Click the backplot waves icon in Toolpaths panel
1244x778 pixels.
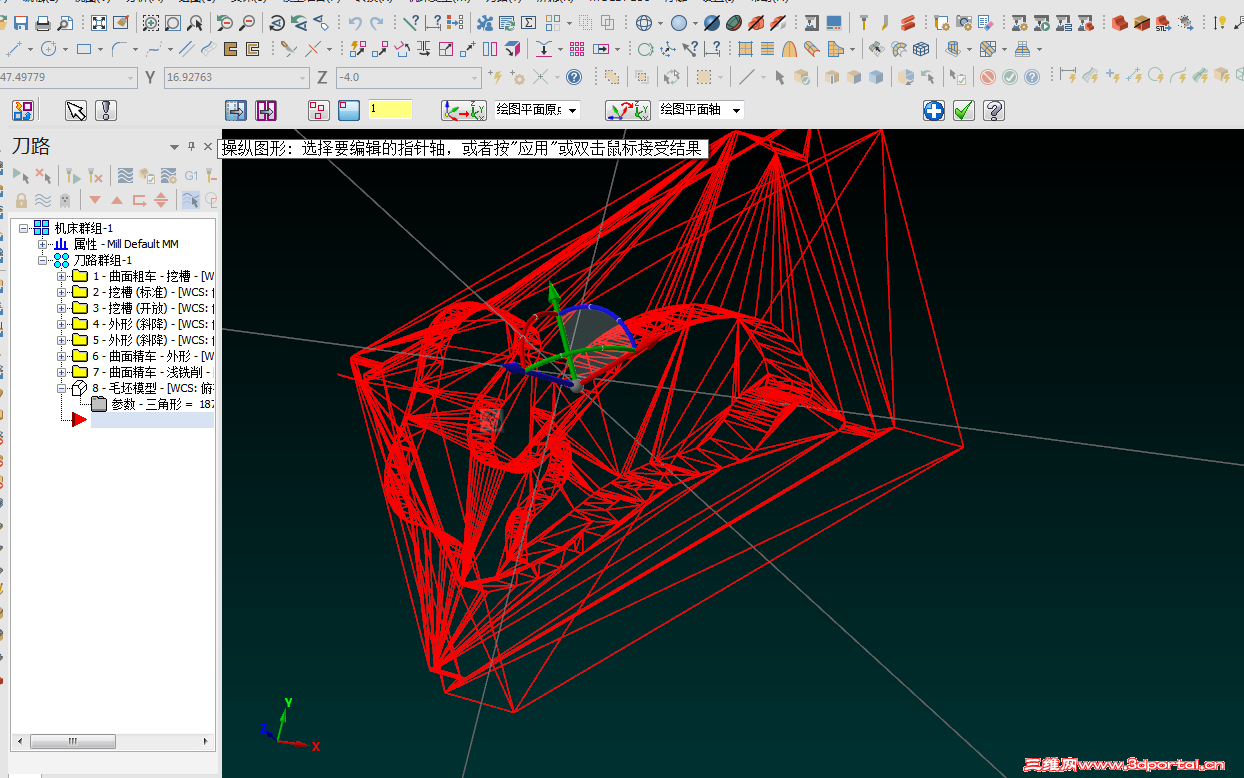[125, 175]
